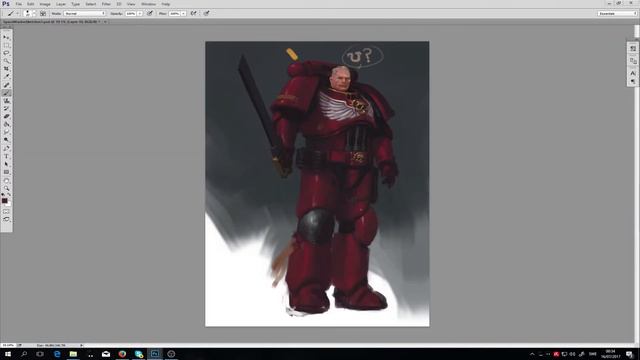
Task: Open the View menu
Action: (x=131, y=4)
